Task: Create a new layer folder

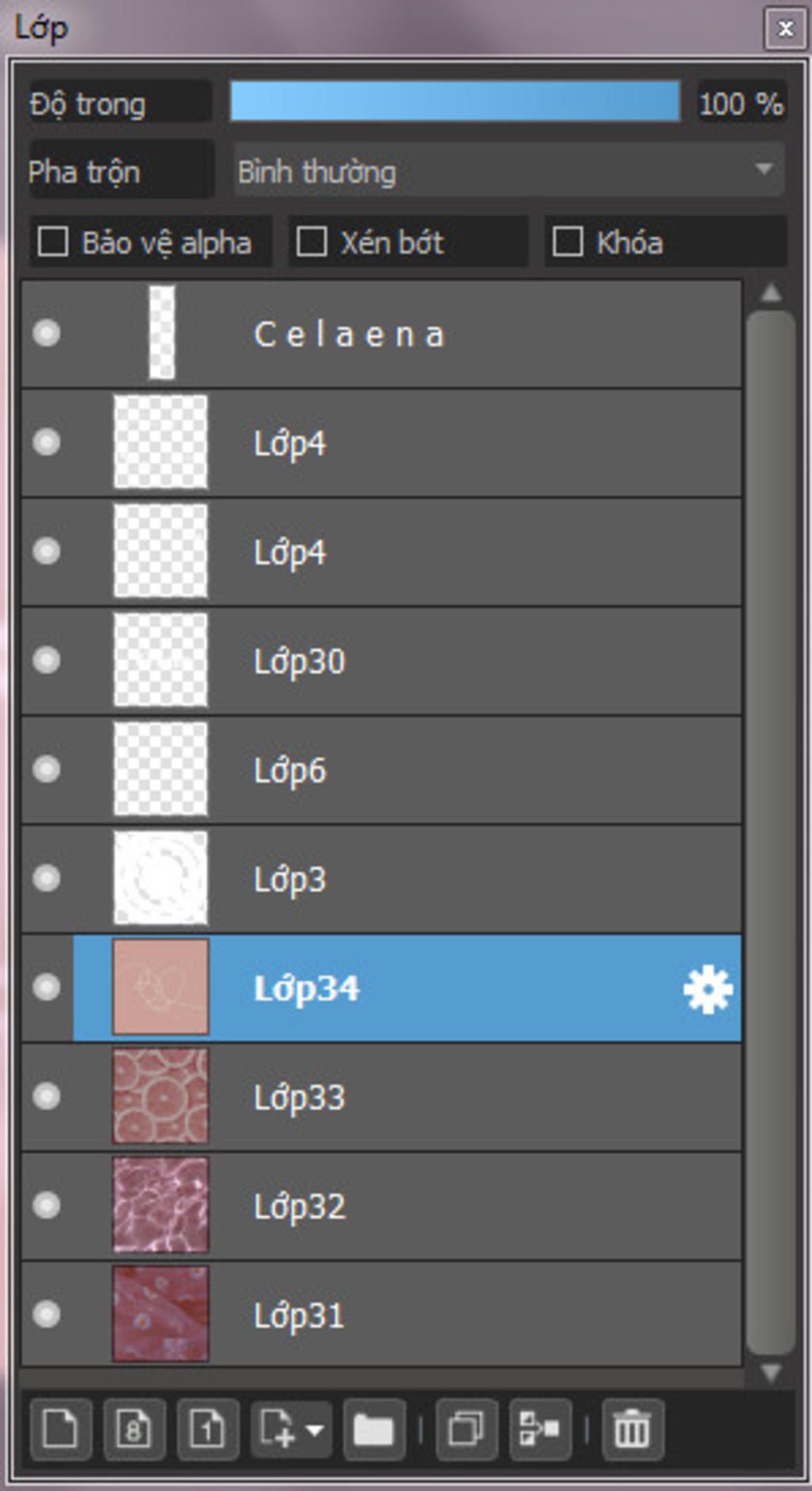Action: click(x=373, y=1429)
